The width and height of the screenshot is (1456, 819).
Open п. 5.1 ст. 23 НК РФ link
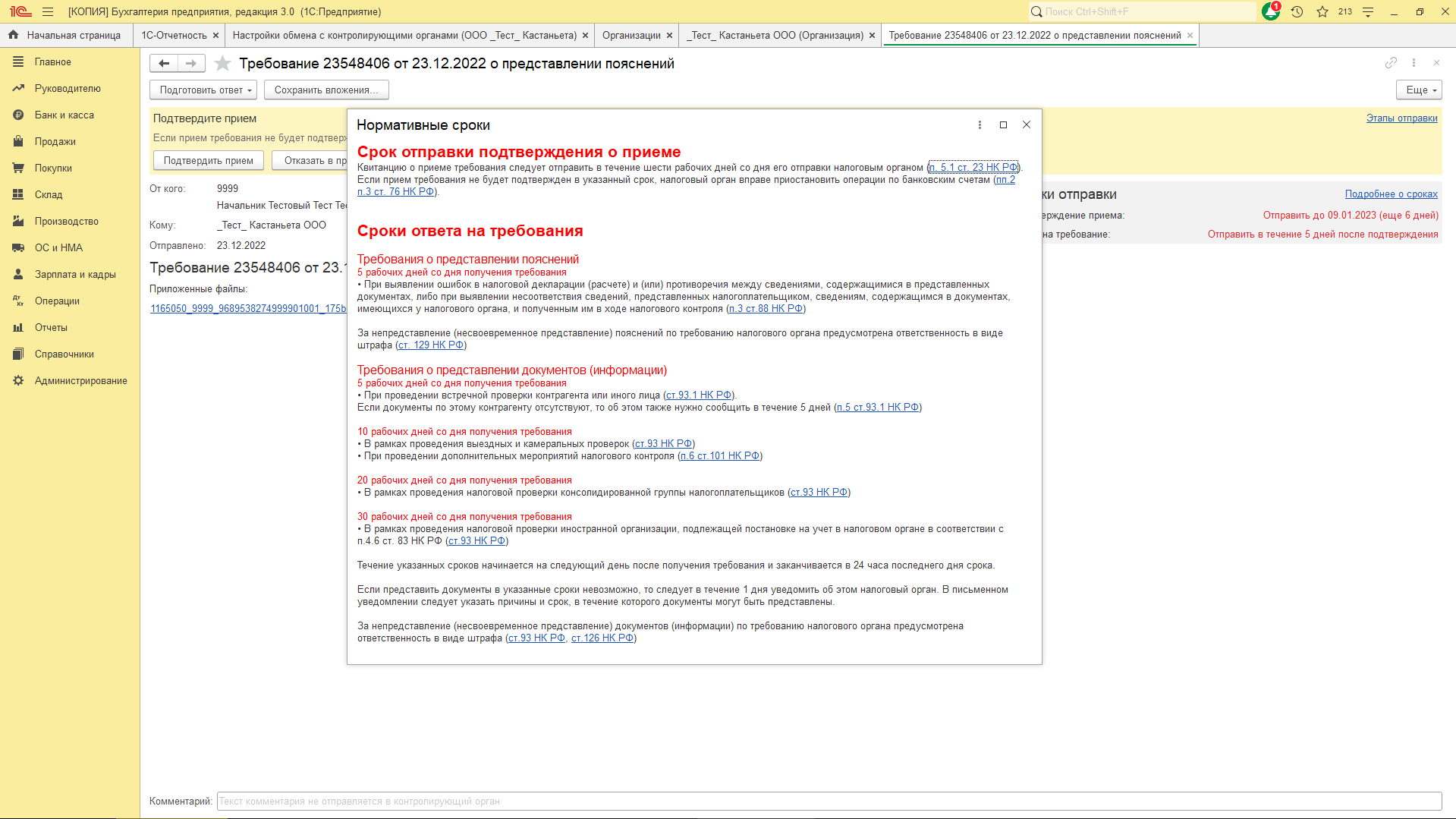[973, 167]
